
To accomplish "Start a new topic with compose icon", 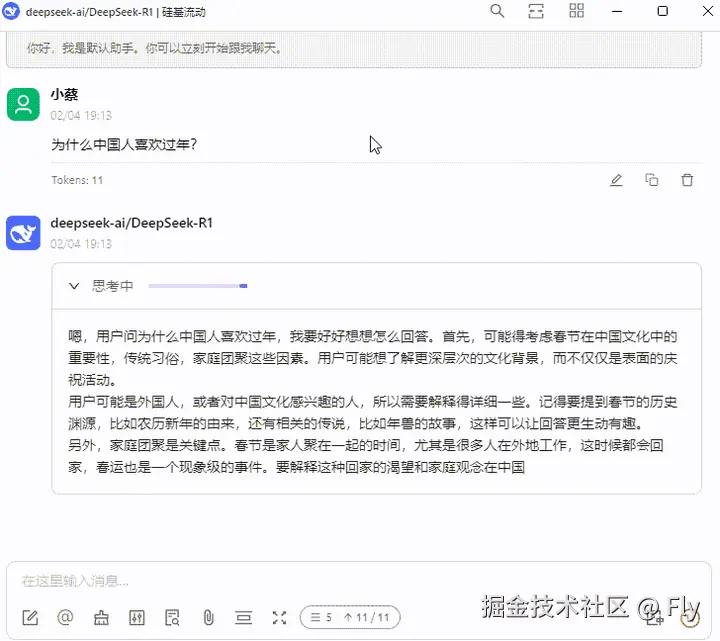I will point(30,618).
